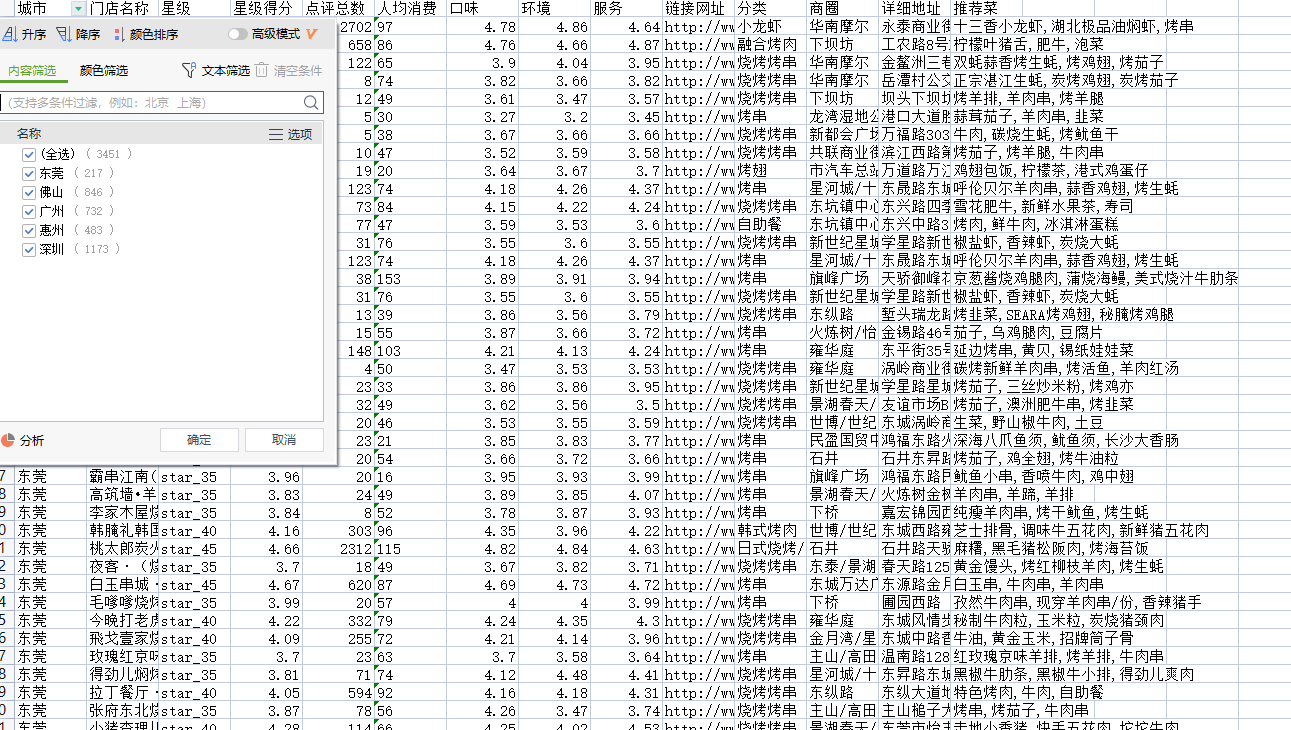This screenshot has height=730, width=1291.
Task: Select the 门店名称 column header
Action: pyautogui.click(x=122, y=9)
